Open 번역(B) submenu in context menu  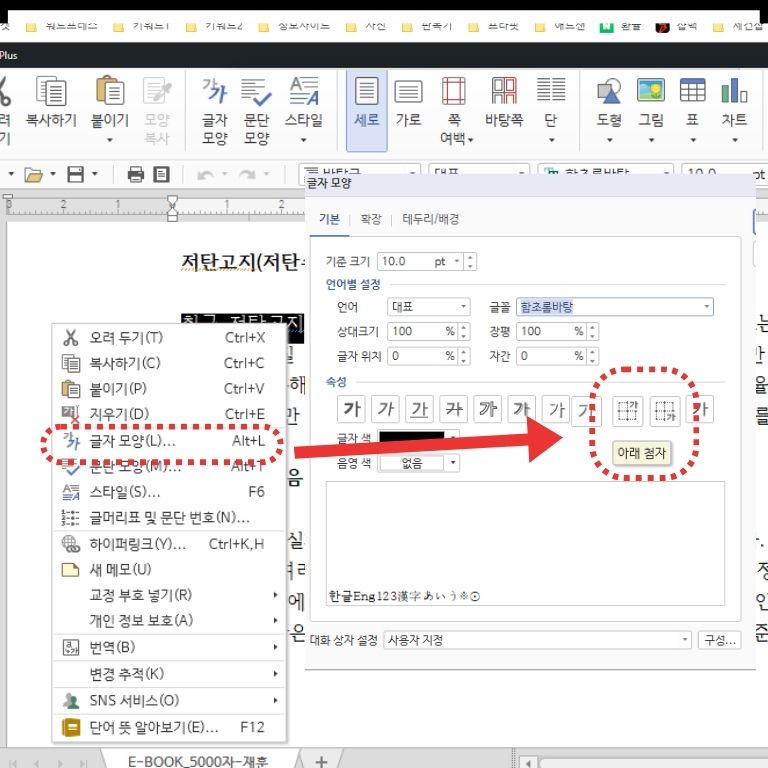pyautogui.click(x=169, y=648)
